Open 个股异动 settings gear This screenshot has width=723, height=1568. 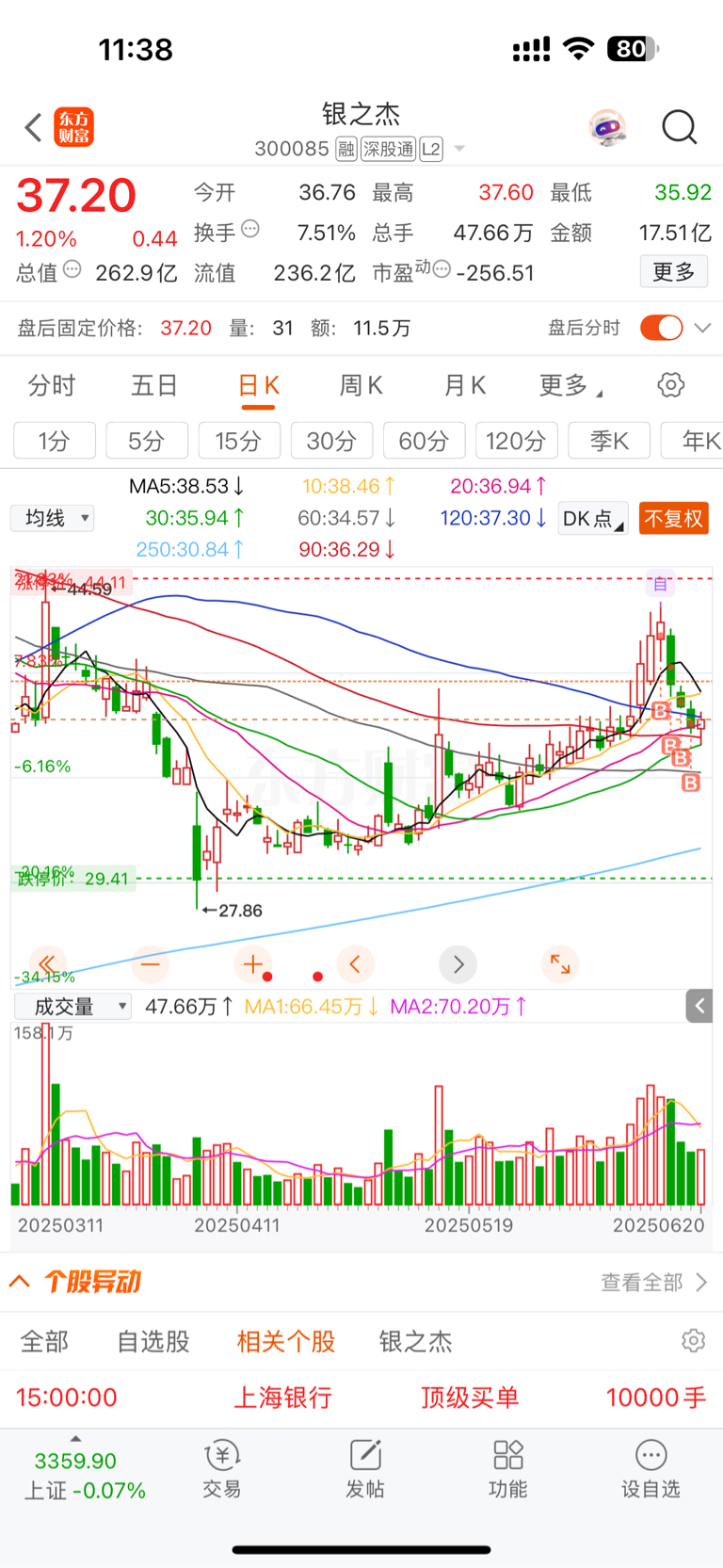coord(694,1340)
